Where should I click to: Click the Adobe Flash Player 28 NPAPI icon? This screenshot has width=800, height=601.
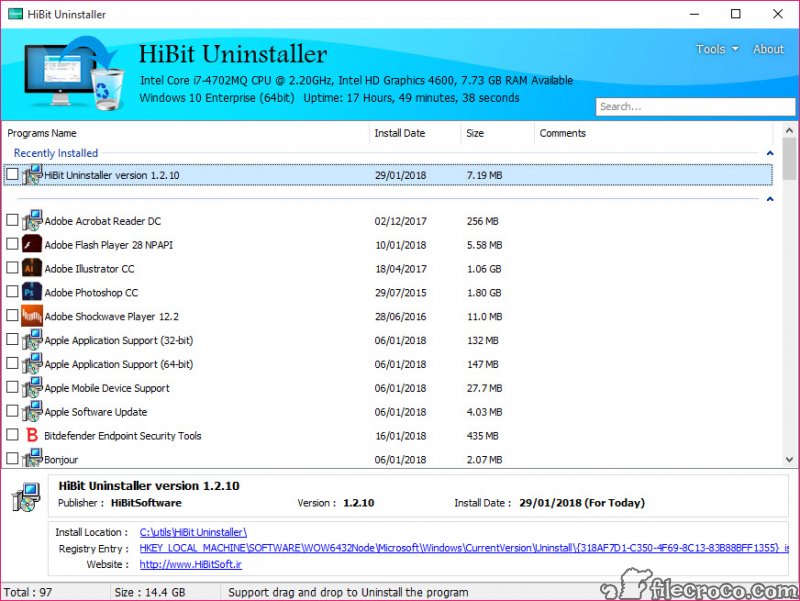(32, 244)
